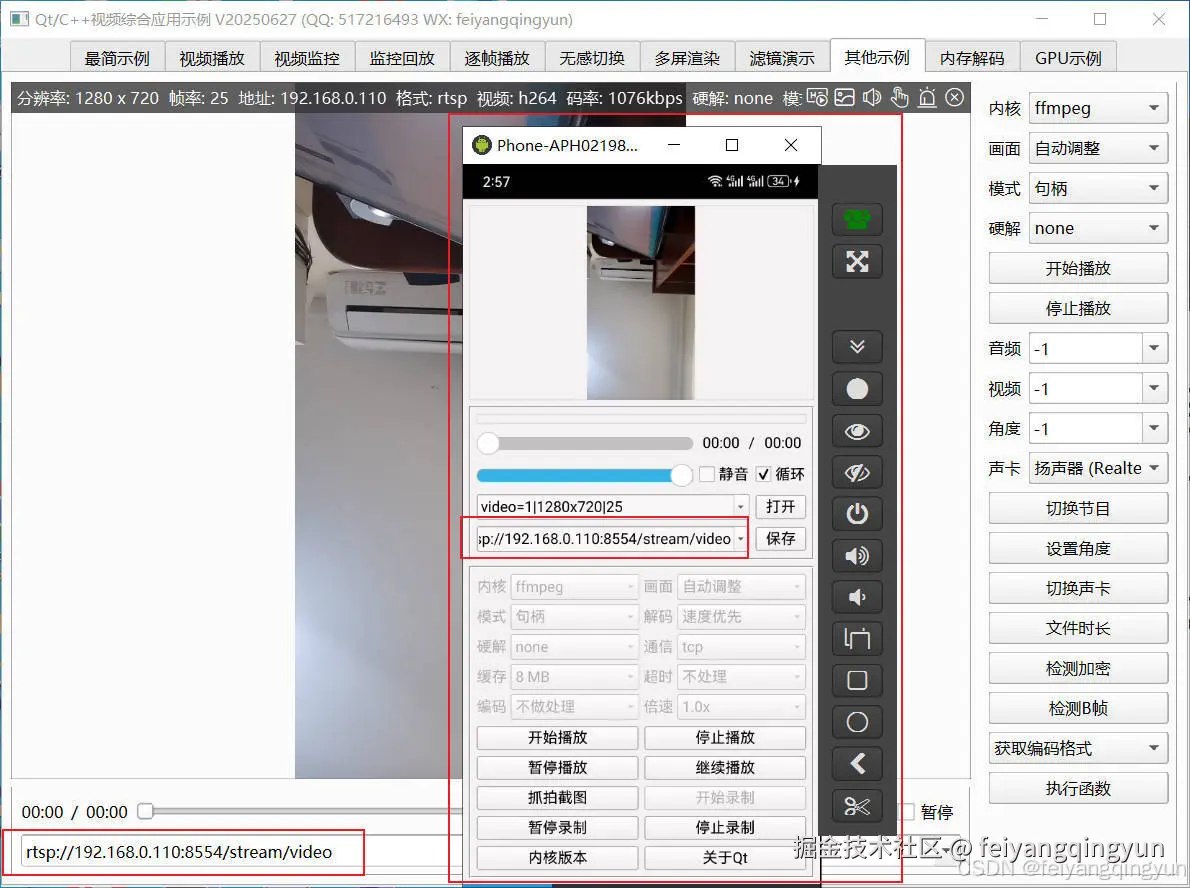
Task: Click the alarm icon in the top status bar
Action: pos(926,97)
